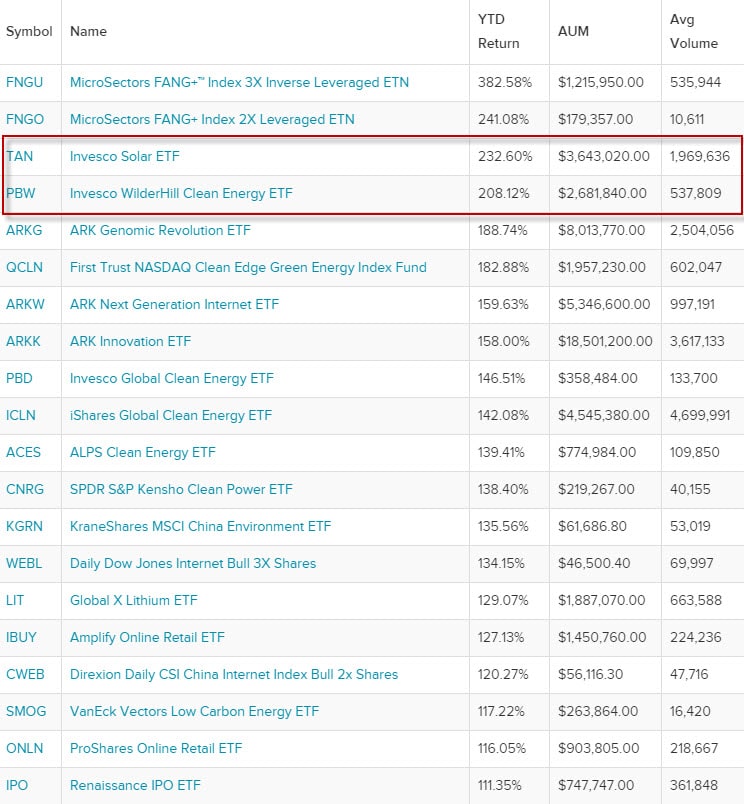Screen dimensions: 744x804
Task: Click the $46,500.40 AUM value
Action: coord(594,564)
